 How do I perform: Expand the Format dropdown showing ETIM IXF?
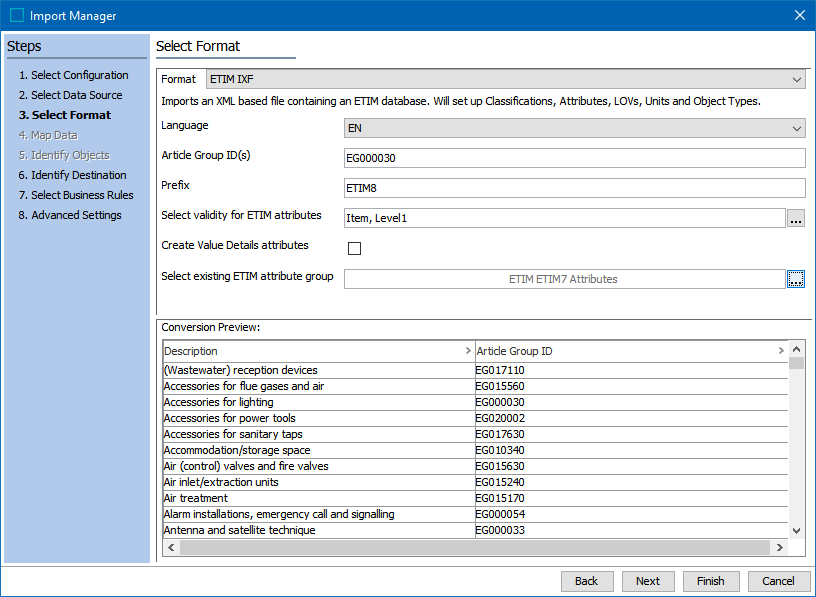coord(796,79)
